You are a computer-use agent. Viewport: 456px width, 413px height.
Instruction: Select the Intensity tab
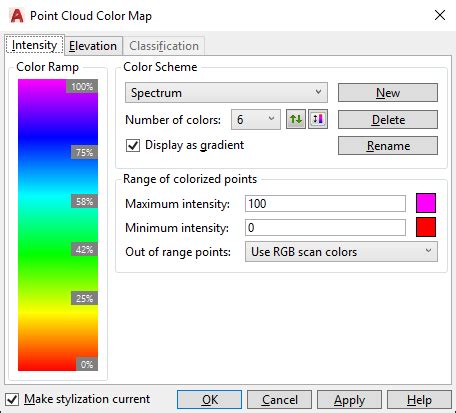coord(34,45)
